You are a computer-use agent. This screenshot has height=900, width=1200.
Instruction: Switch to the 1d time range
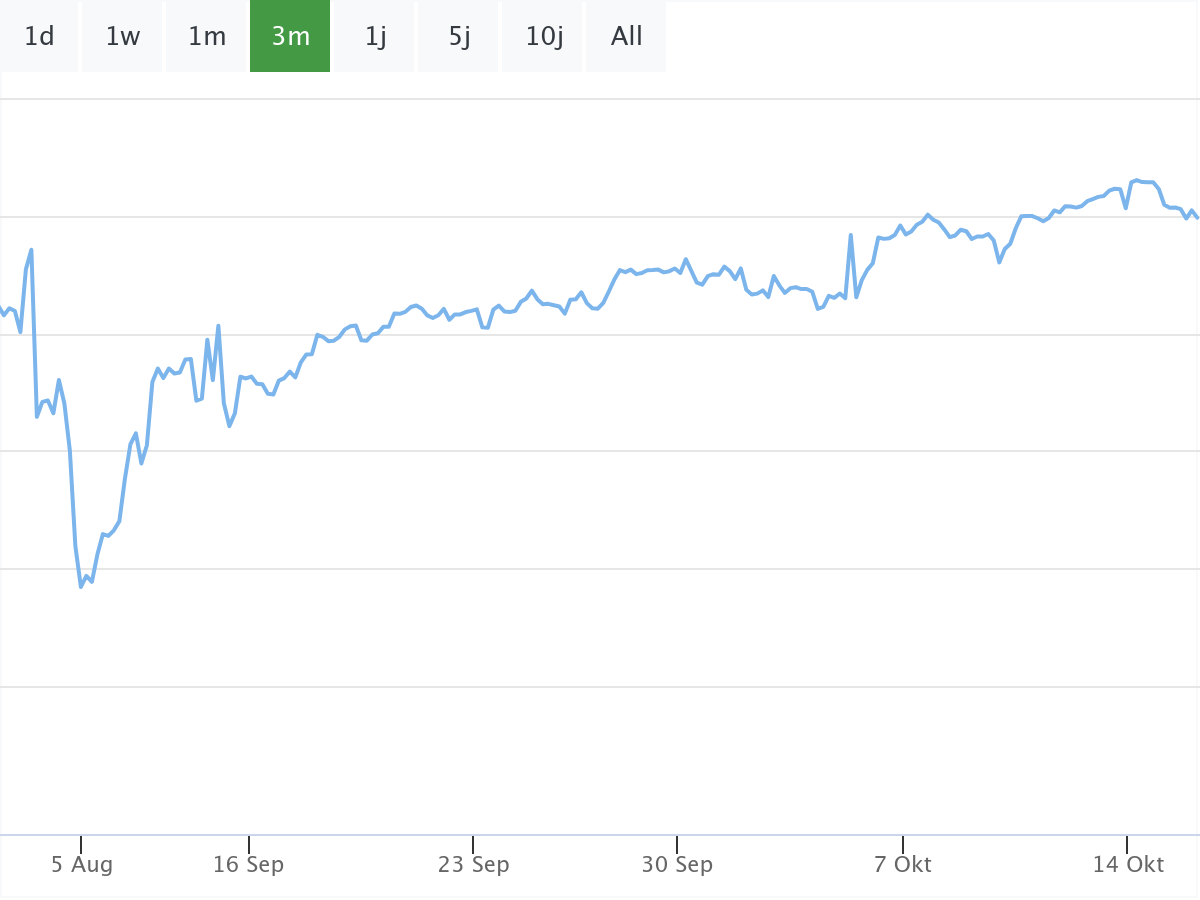click(39, 37)
